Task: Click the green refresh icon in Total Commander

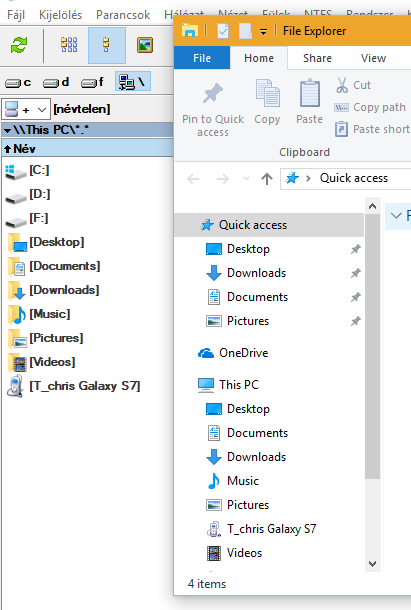Action: (x=19, y=45)
